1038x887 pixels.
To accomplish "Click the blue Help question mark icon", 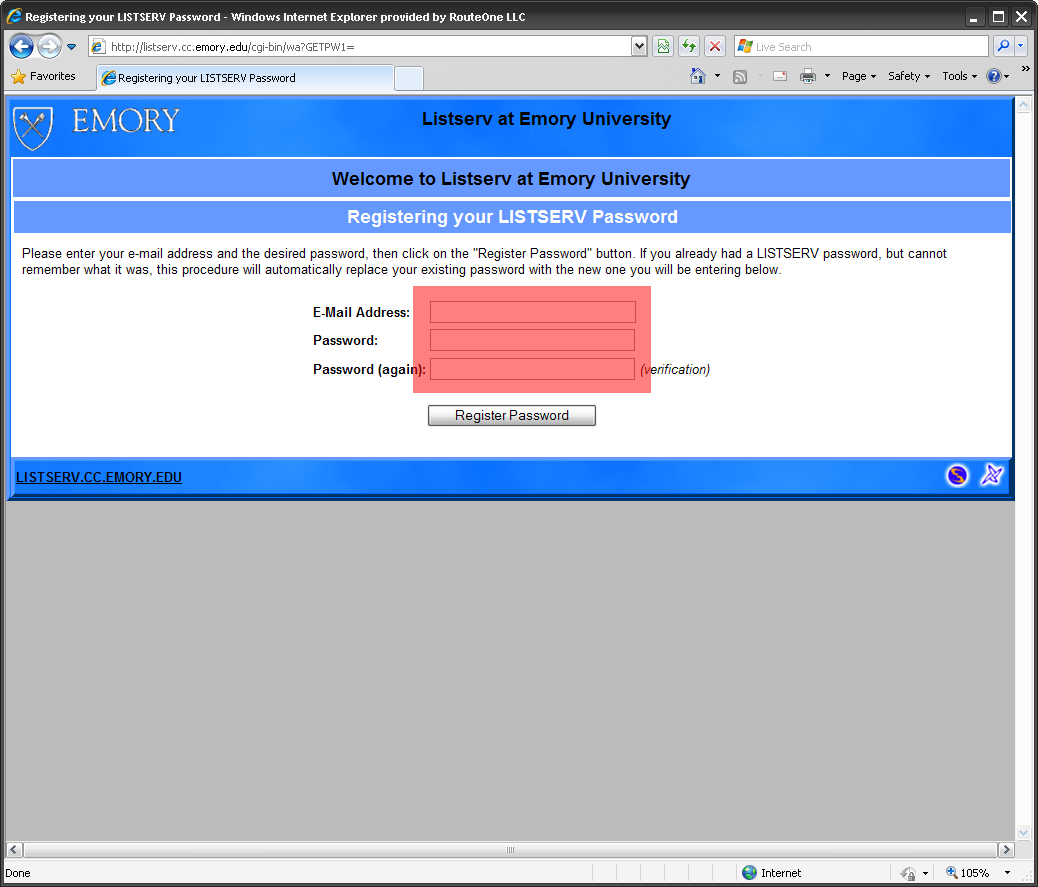I will pyautogui.click(x=994, y=76).
